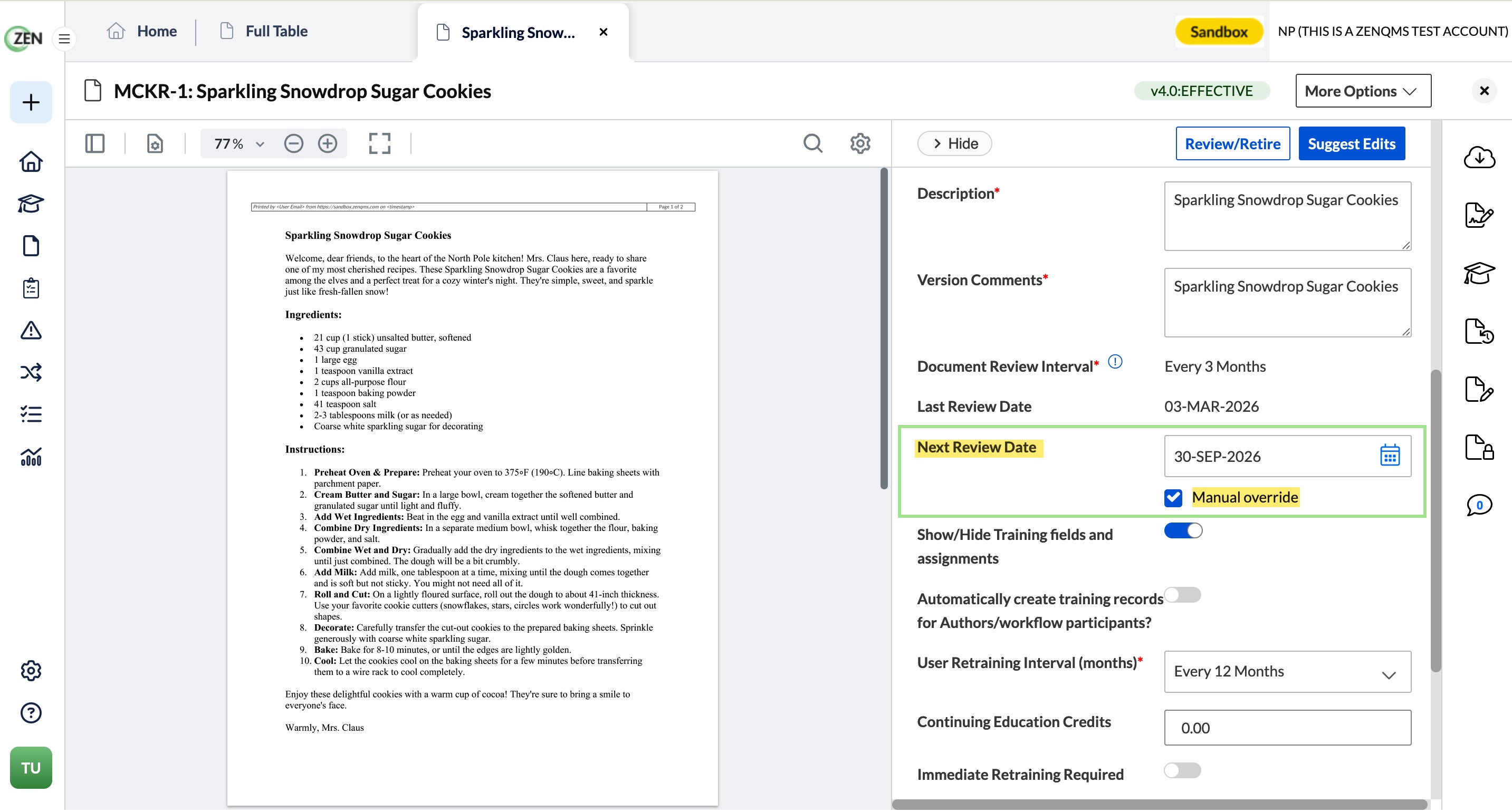
Task: Click the cloud download icon
Action: [1479, 157]
